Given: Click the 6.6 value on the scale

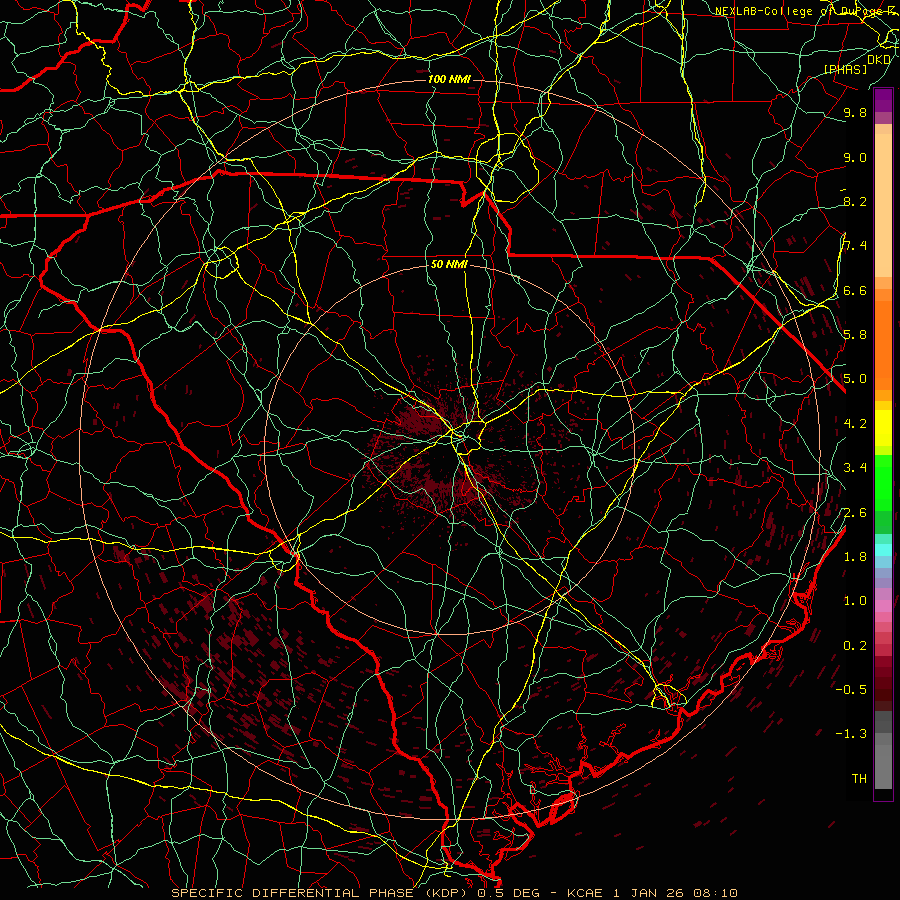Looking at the screenshot, I should [x=855, y=290].
